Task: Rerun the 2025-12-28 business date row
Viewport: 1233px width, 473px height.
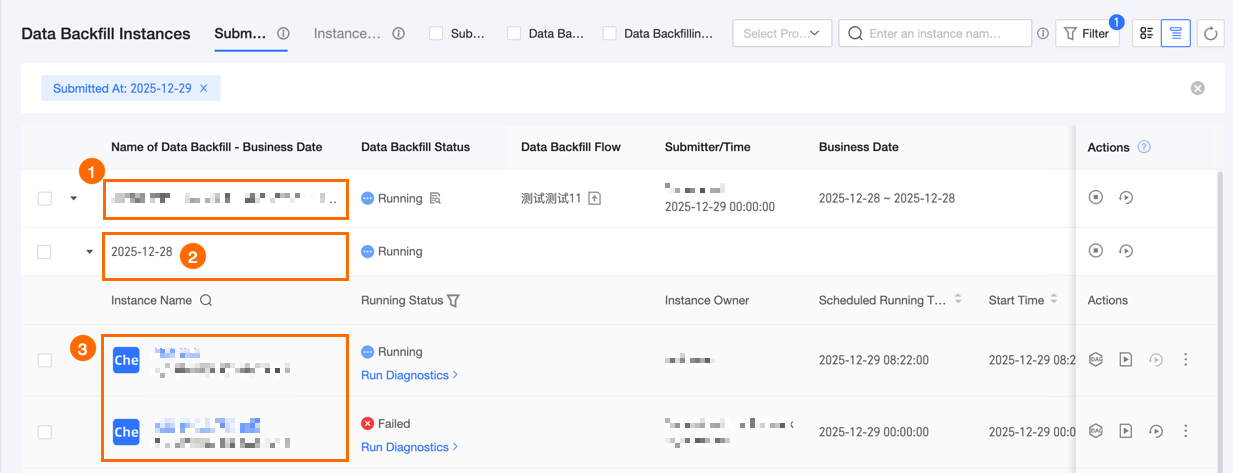Action: coord(1126,251)
